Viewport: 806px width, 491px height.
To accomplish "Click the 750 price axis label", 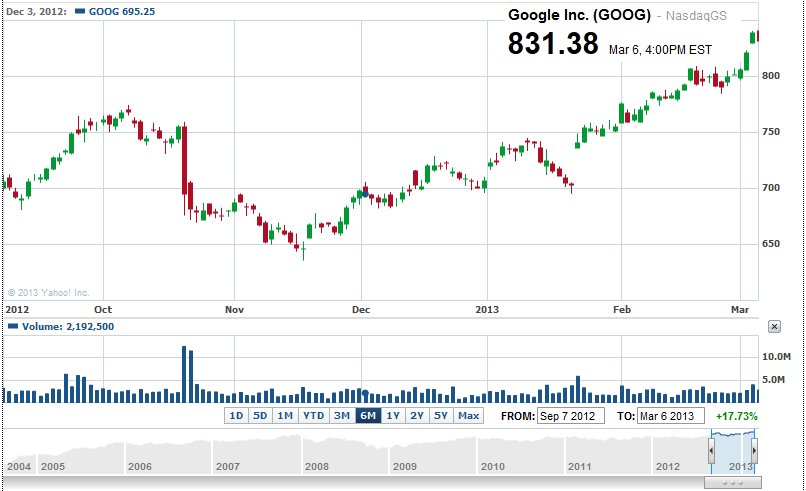I will click(771, 132).
